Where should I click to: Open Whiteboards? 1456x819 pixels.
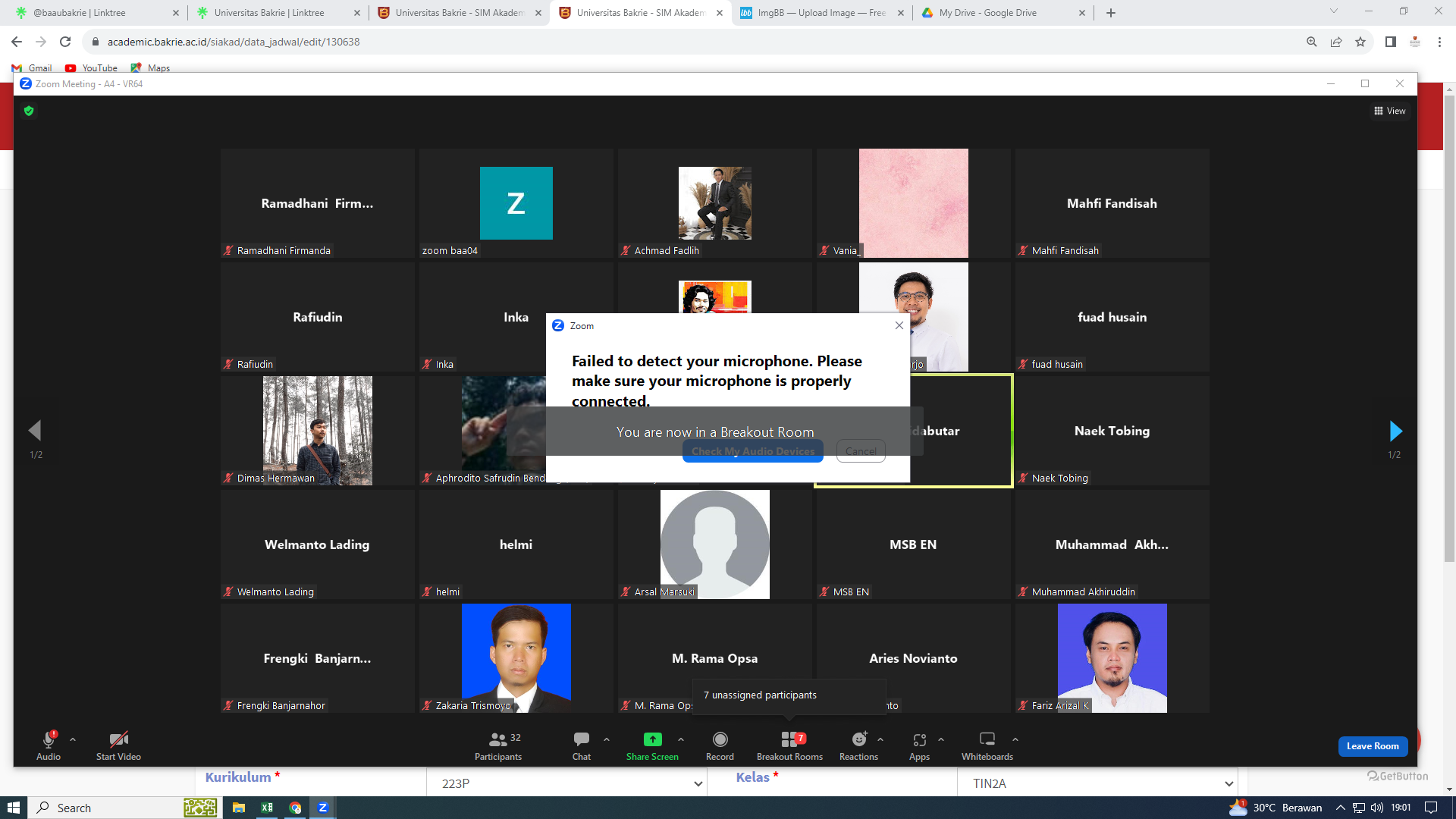coord(987,745)
